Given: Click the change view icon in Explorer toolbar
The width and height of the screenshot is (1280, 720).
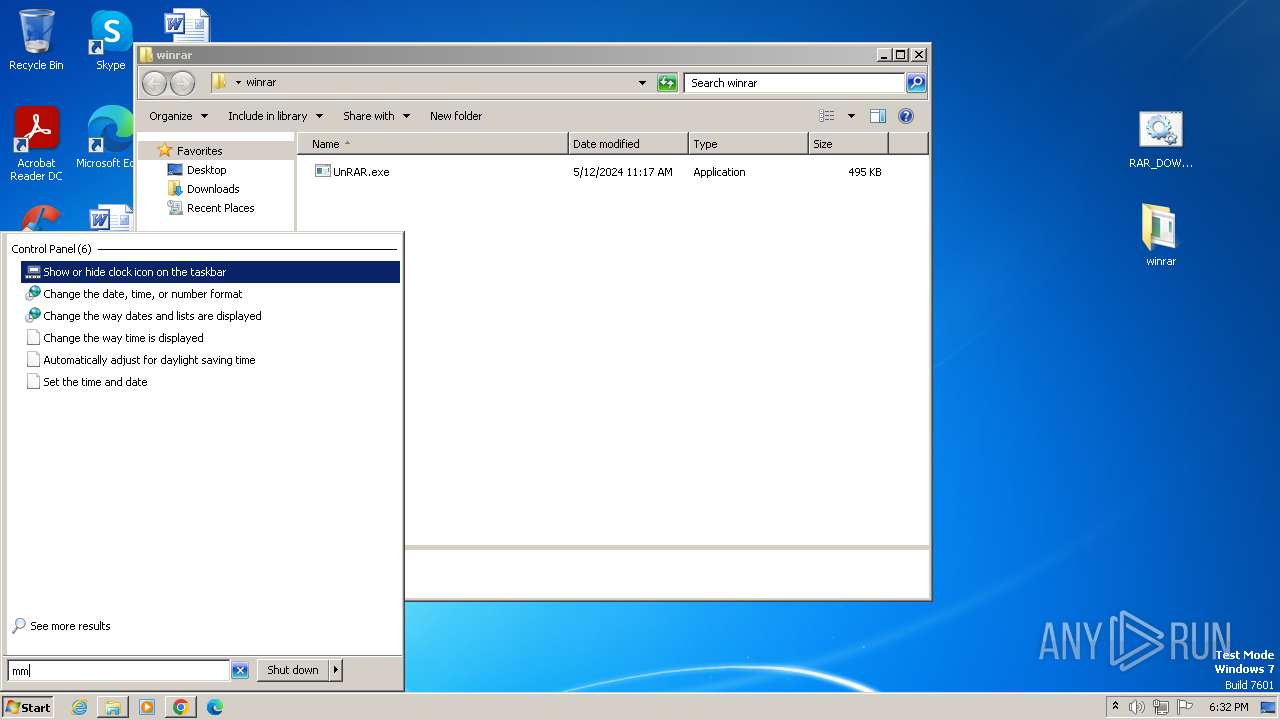Looking at the screenshot, I should point(827,116).
